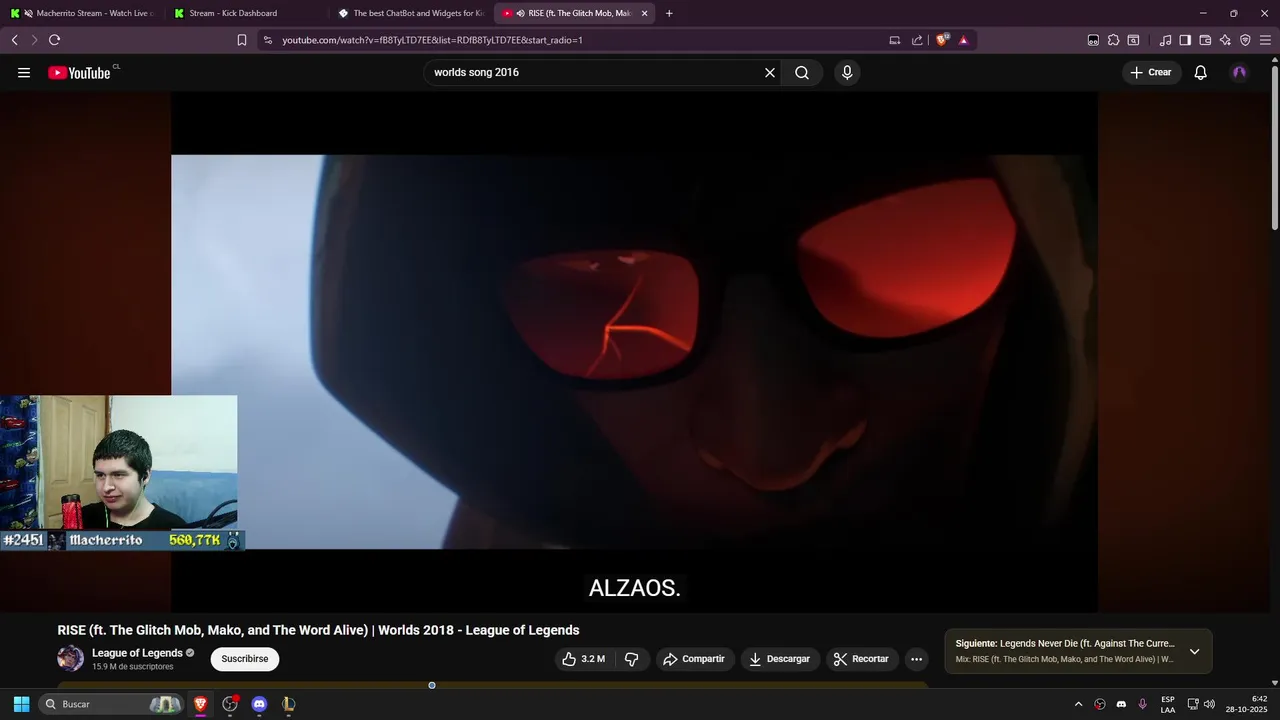Start voice search with microphone

click(x=847, y=72)
